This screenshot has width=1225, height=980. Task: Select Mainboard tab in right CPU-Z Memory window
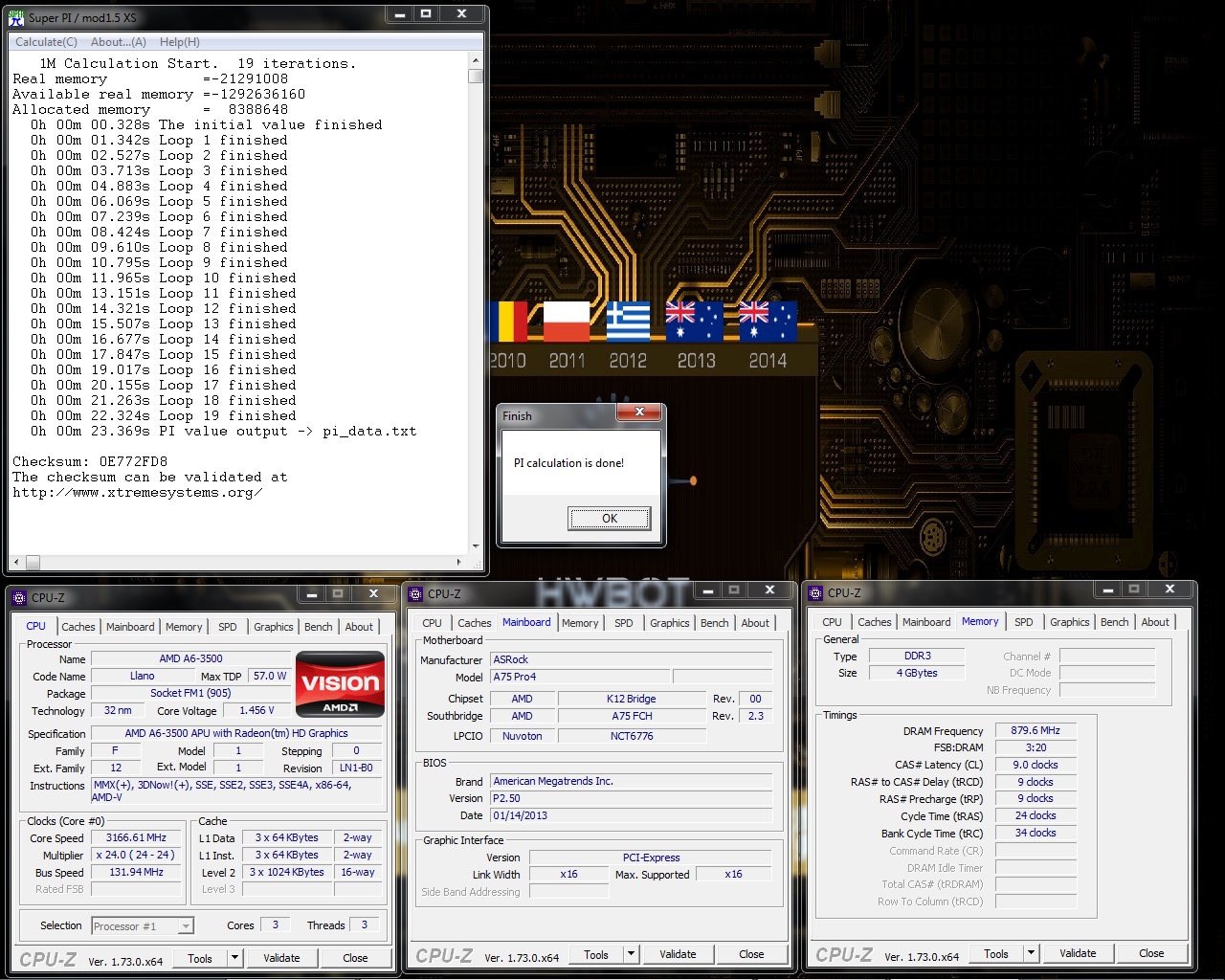tap(926, 622)
